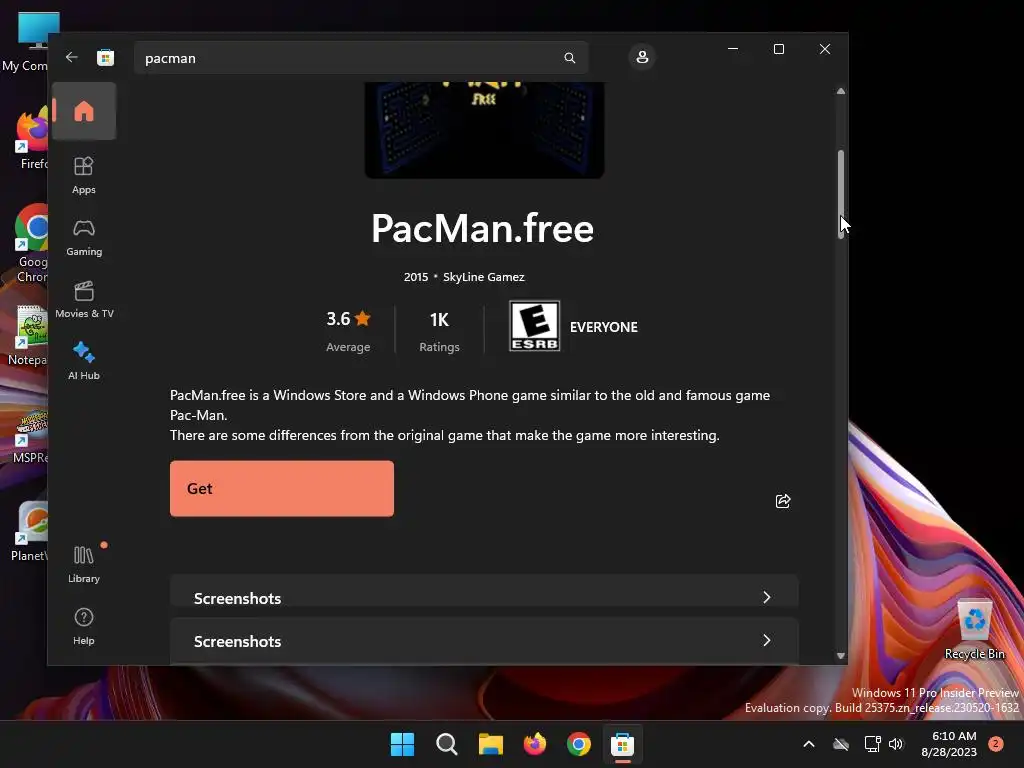The image size is (1024, 768).
Task: Select the Recycle Bin desktop icon
Action: [974, 630]
